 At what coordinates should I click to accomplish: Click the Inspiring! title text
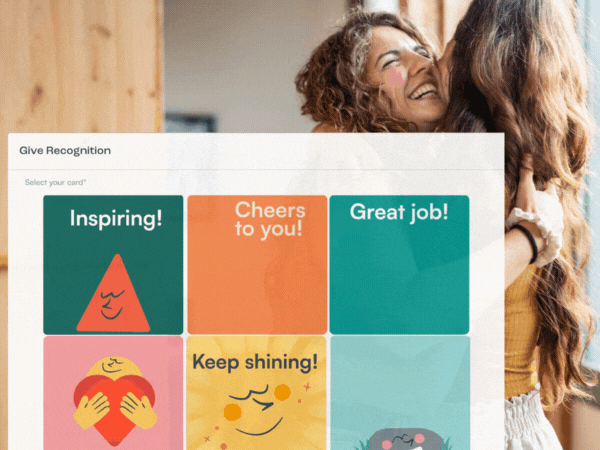[x=116, y=219]
